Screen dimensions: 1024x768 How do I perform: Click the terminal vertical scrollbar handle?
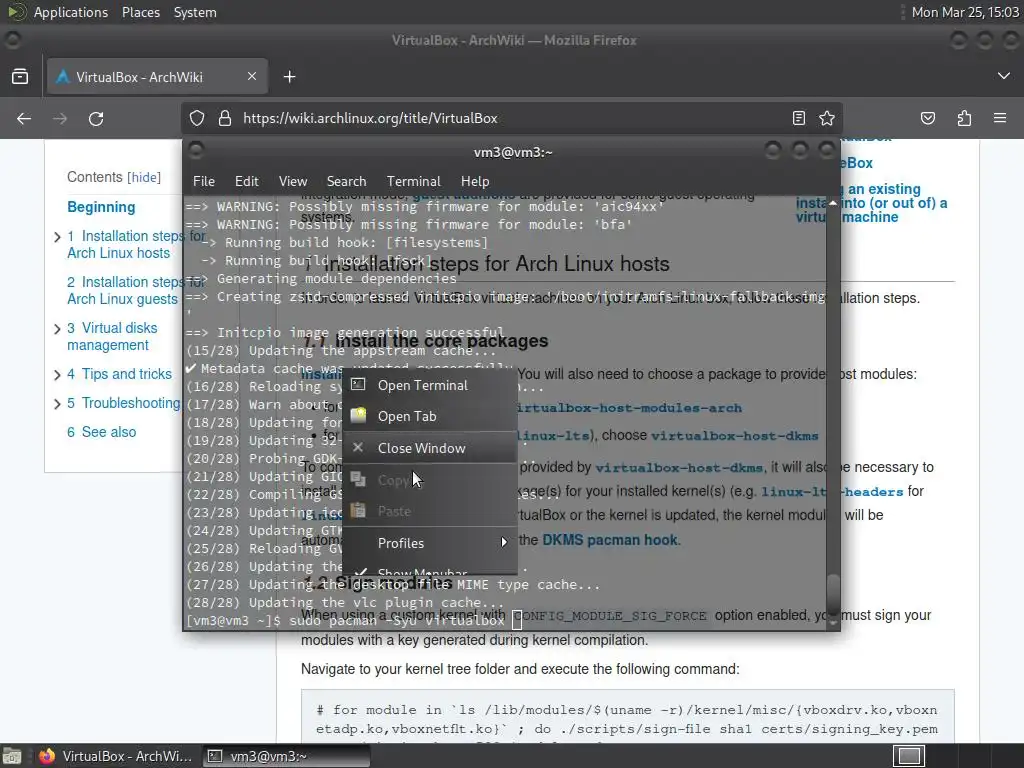(x=833, y=594)
